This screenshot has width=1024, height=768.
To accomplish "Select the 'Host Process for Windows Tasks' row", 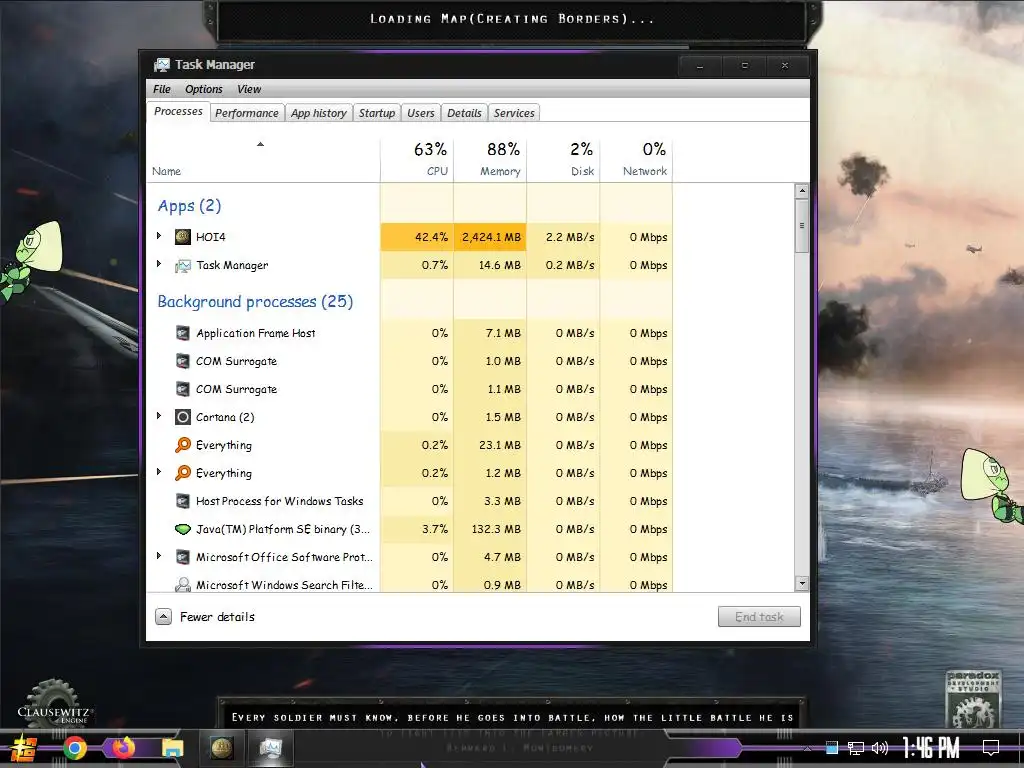I will coord(409,501).
